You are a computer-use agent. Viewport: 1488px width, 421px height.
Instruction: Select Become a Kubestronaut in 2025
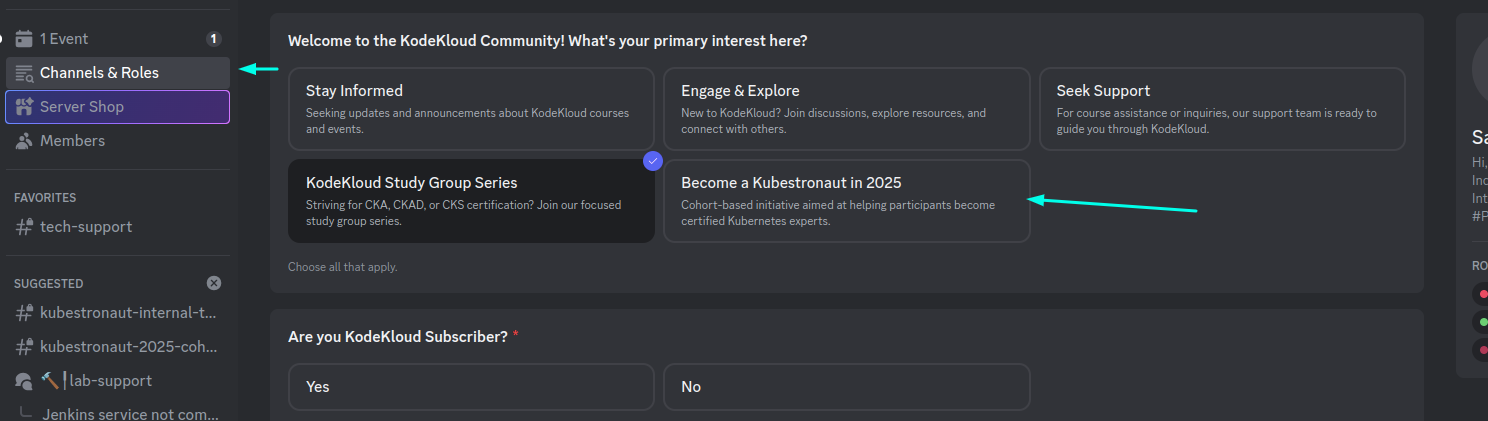click(846, 200)
